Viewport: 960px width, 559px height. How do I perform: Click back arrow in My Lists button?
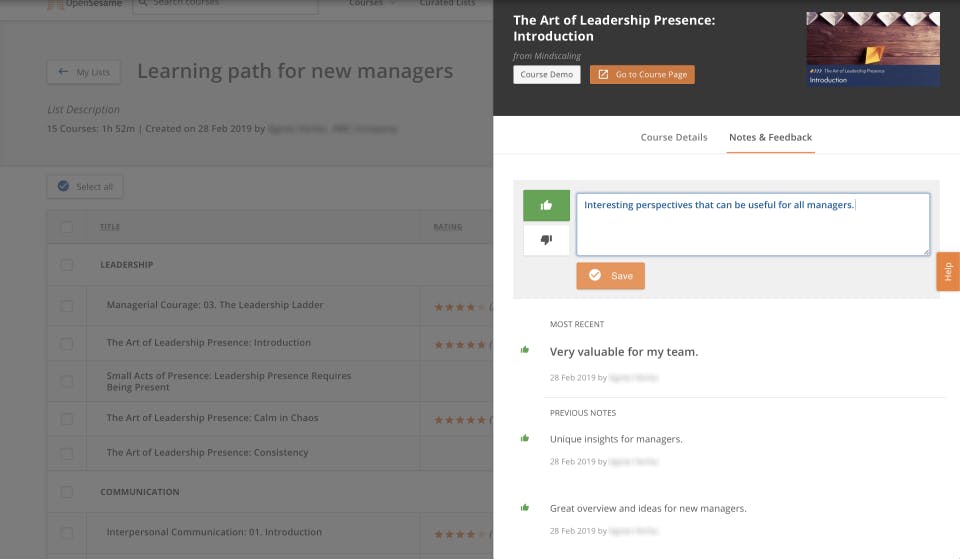click(x=64, y=72)
